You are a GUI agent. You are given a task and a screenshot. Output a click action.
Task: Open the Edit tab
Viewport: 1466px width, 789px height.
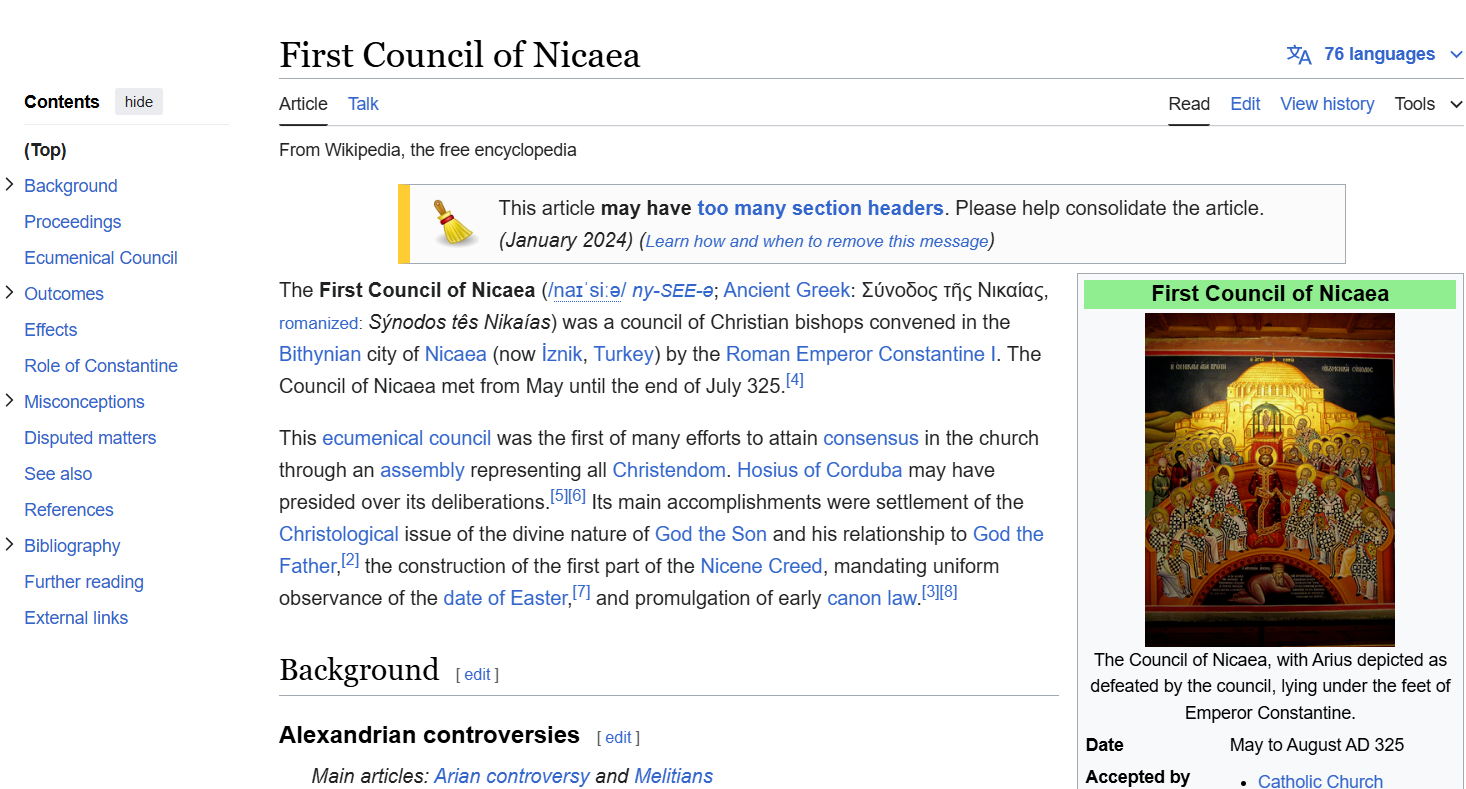(x=1245, y=104)
